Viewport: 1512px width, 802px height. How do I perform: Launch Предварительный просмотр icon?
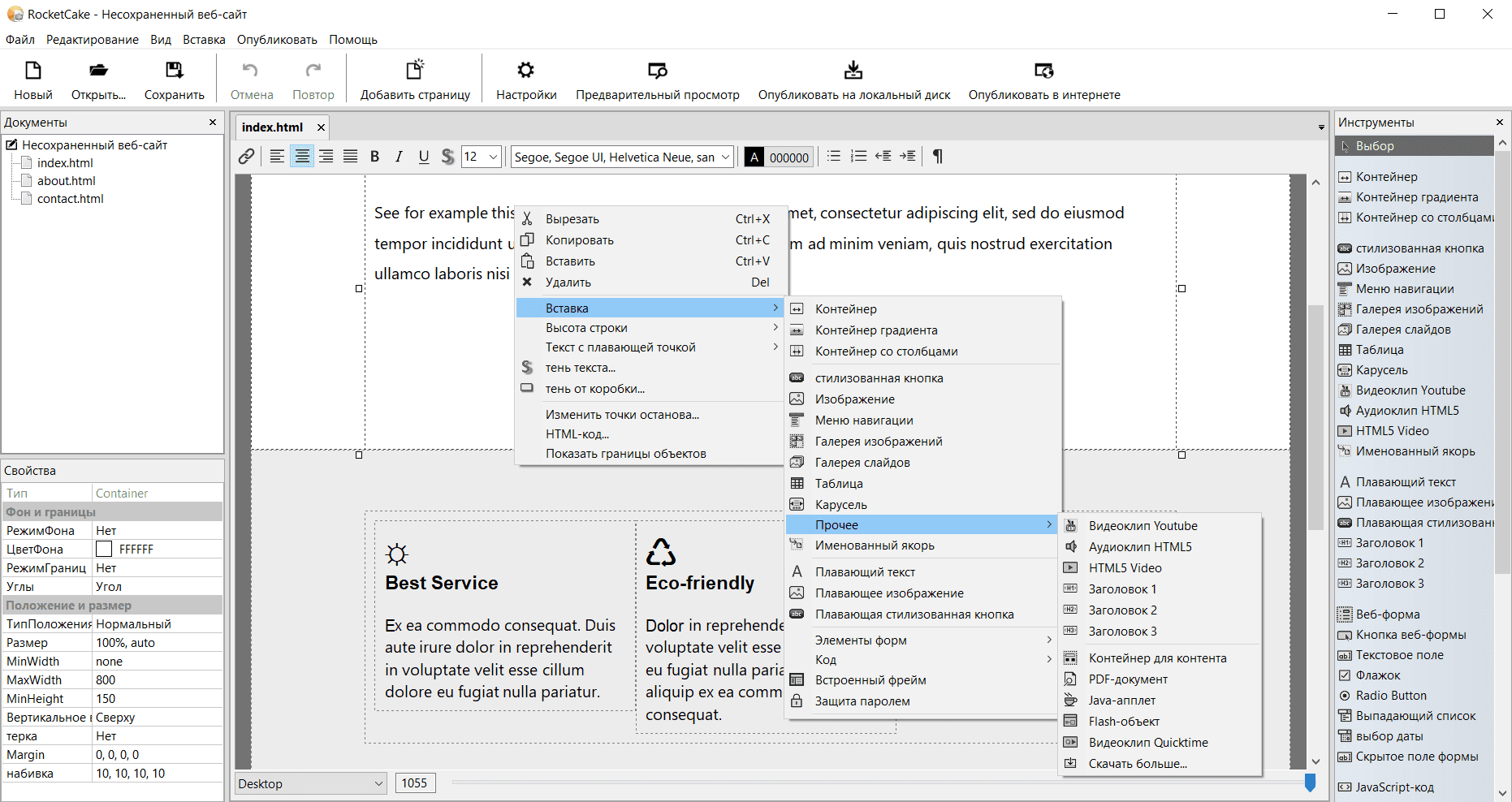point(658,71)
